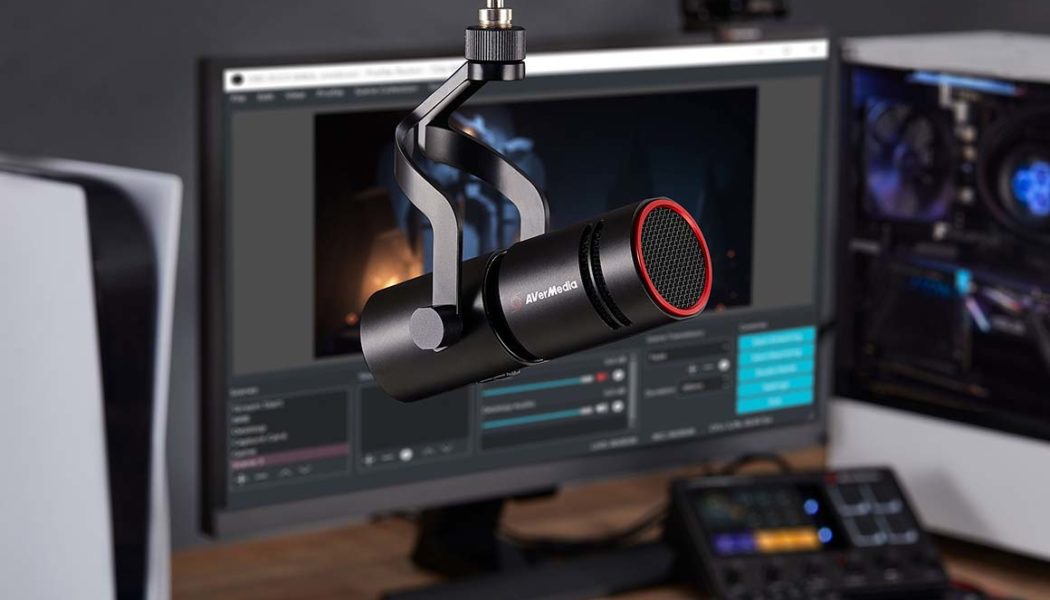Add a new scene with the plus icon in Scenes panel

(241, 478)
